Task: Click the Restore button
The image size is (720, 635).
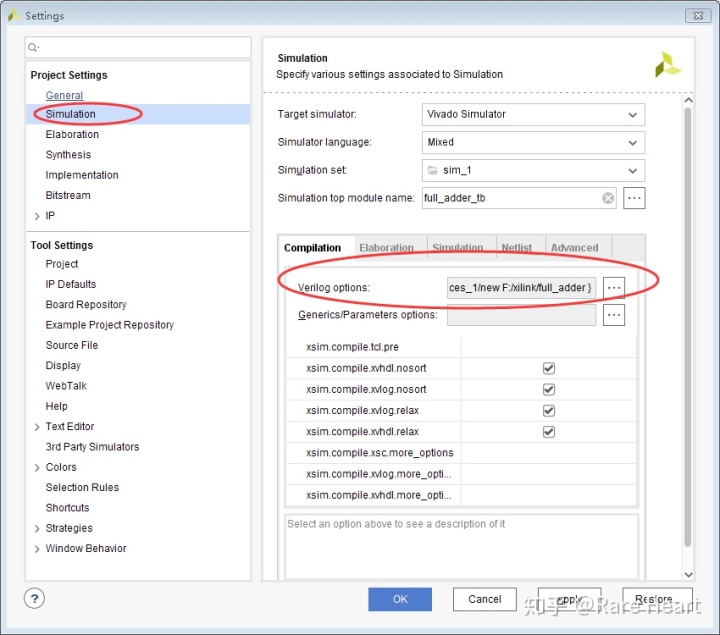Action: (x=657, y=599)
